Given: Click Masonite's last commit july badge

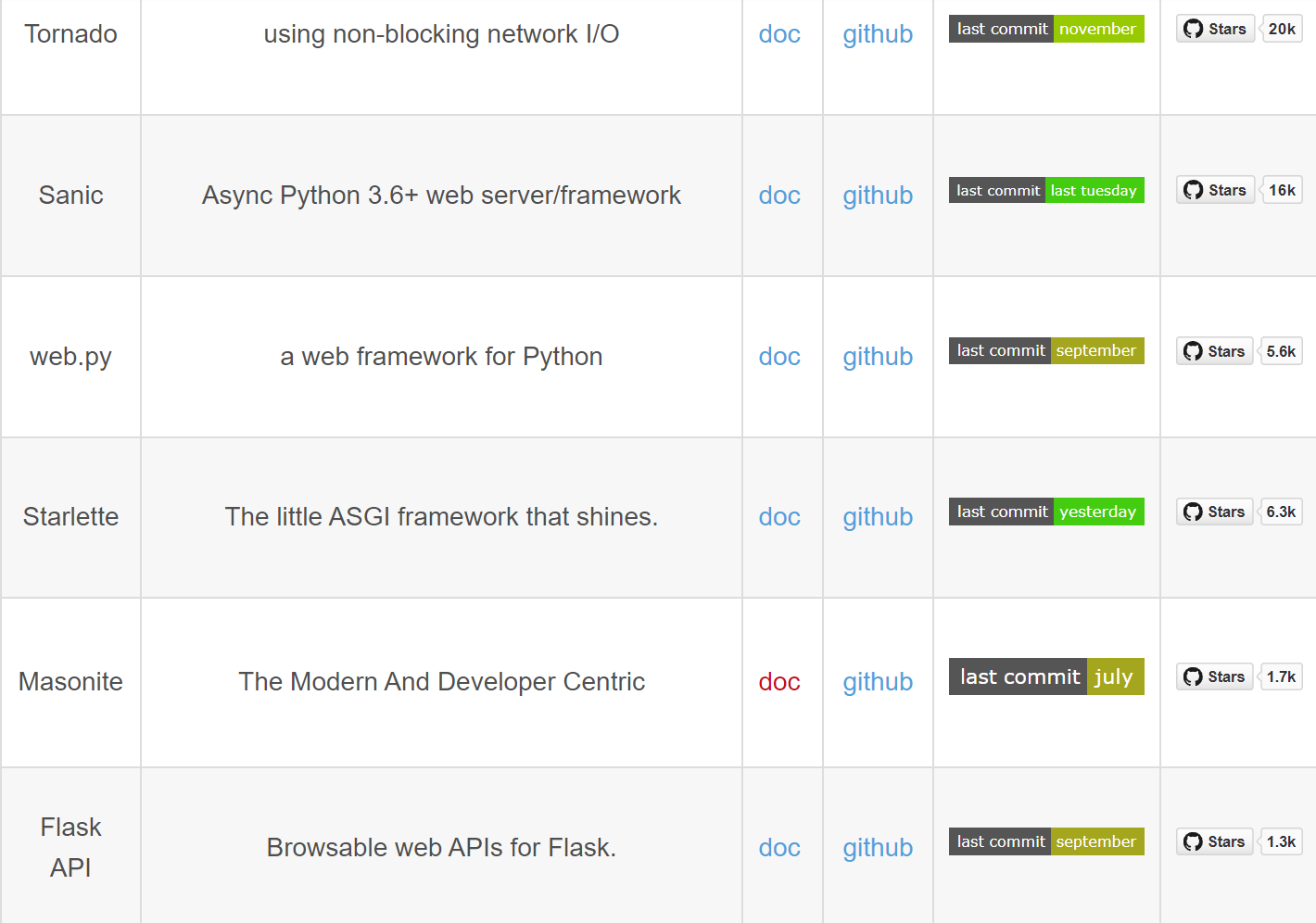Looking at the screenshot, I should 1046,676.
